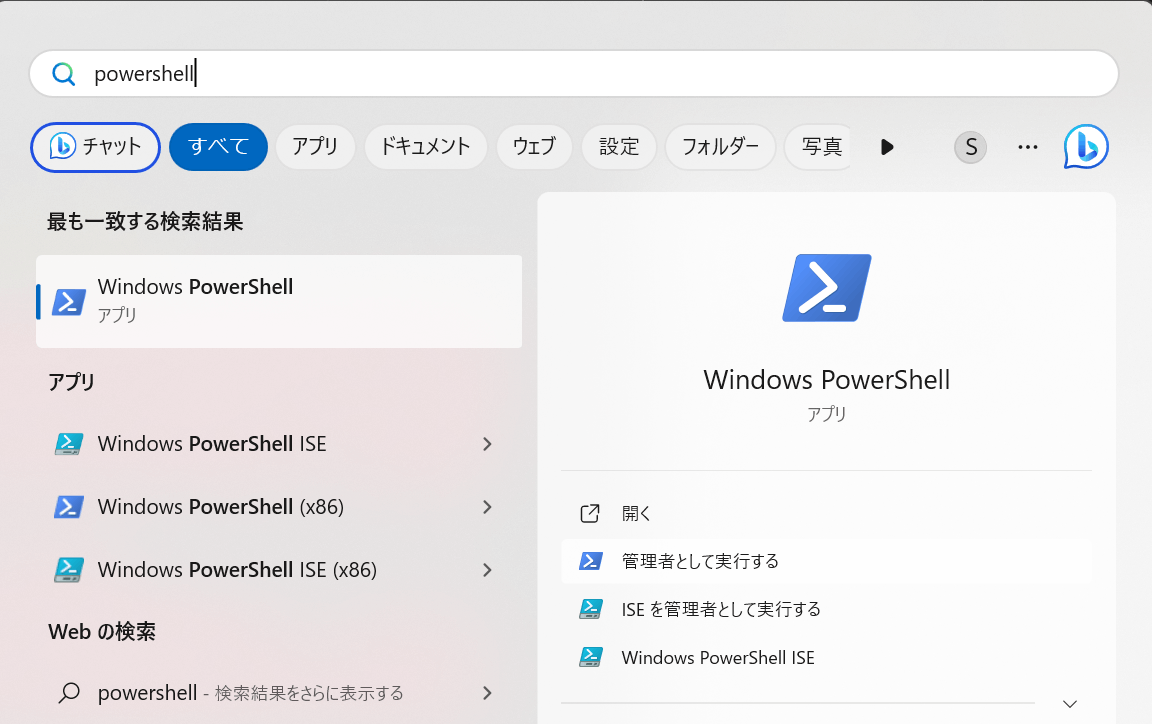Select the フォルダー filter tab
The width and height of the screenshot is (1152, 724).
(720, 147)
